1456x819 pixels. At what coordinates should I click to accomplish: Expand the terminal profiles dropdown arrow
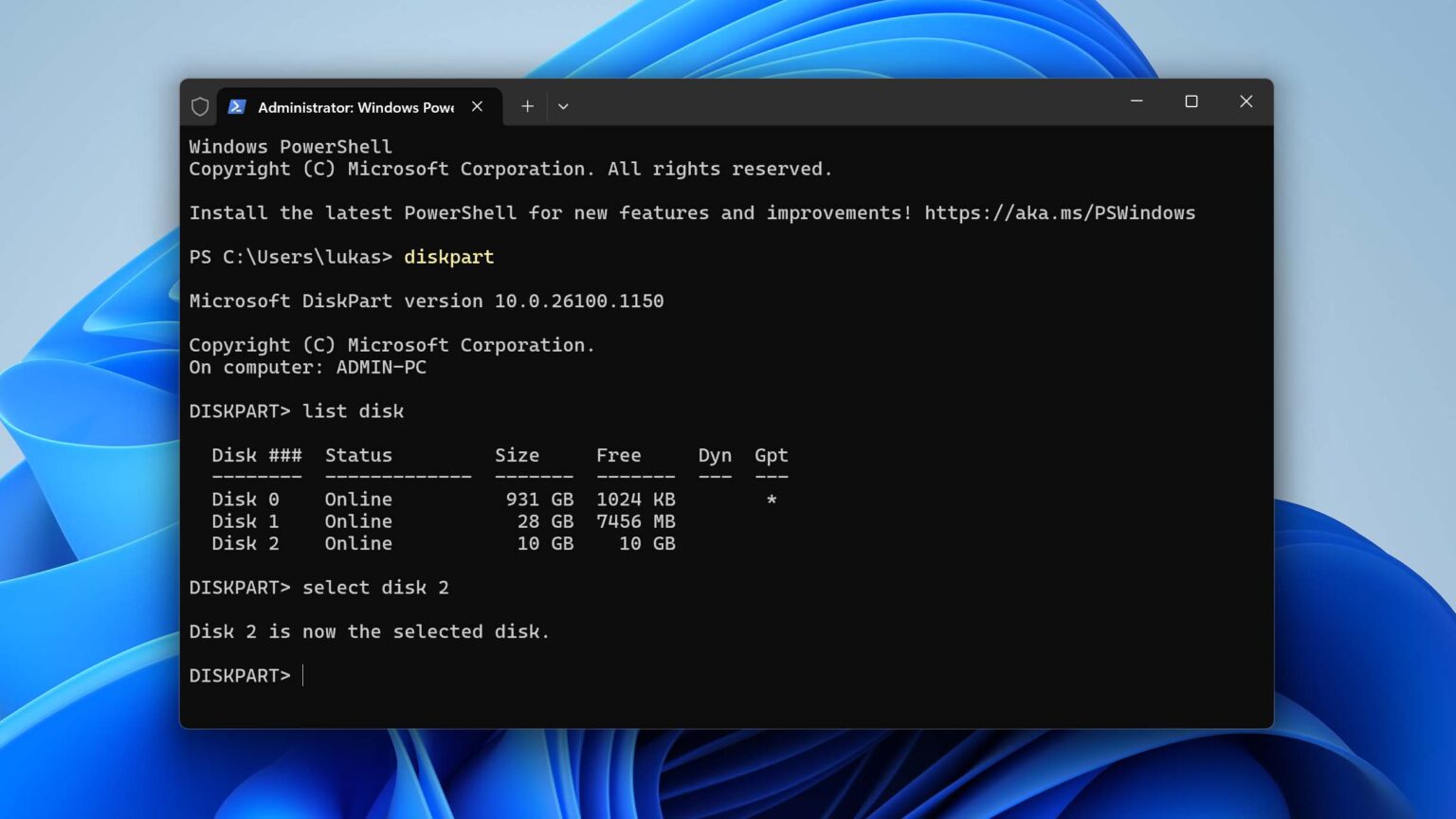(x=564, y=106)
